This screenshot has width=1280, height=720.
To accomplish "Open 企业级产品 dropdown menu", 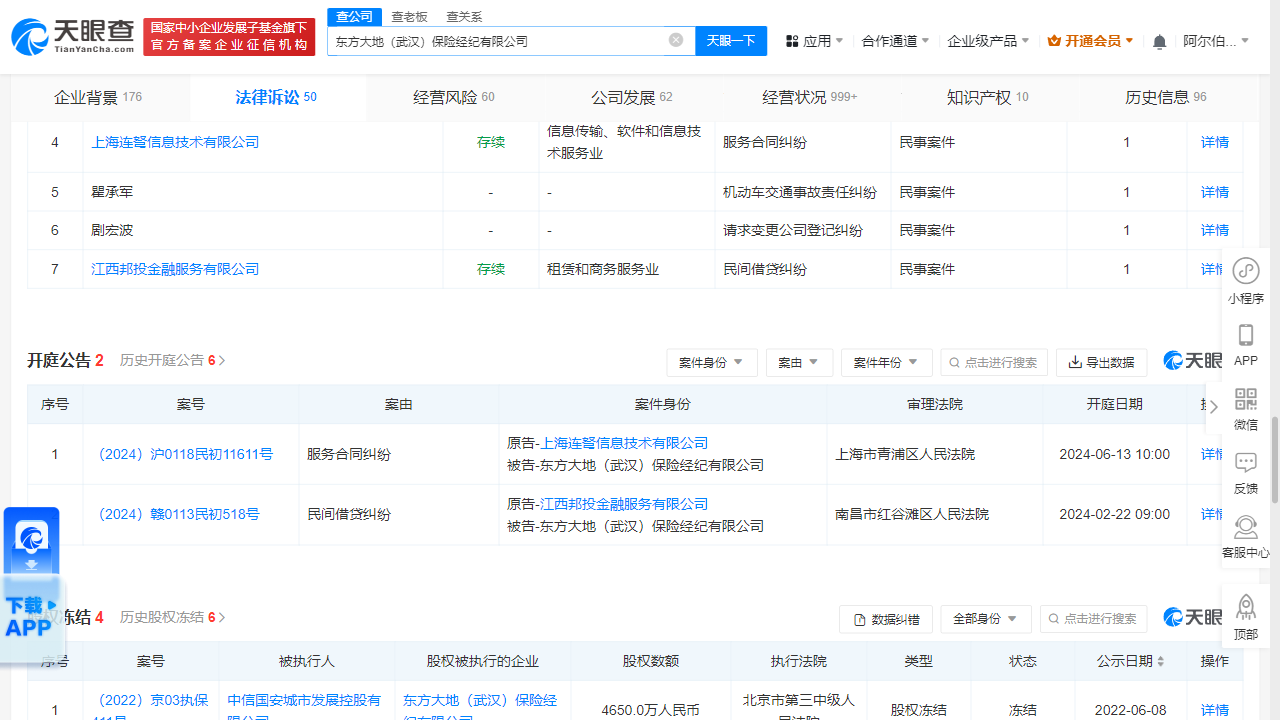I will pyautogui.click(x=989, y=41).
